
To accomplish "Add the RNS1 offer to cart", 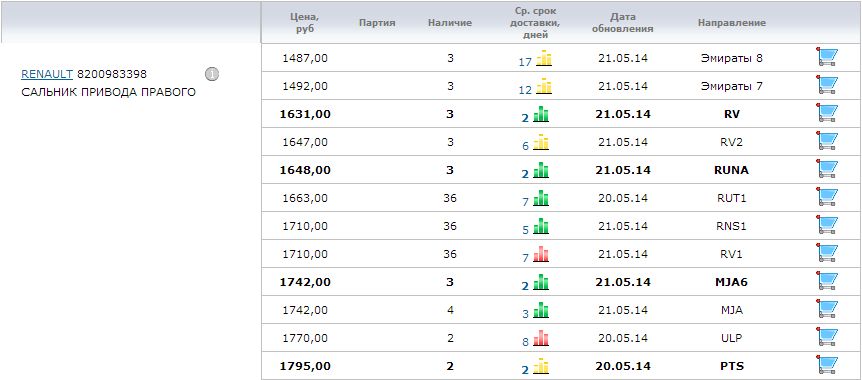I will coord(827,225).
